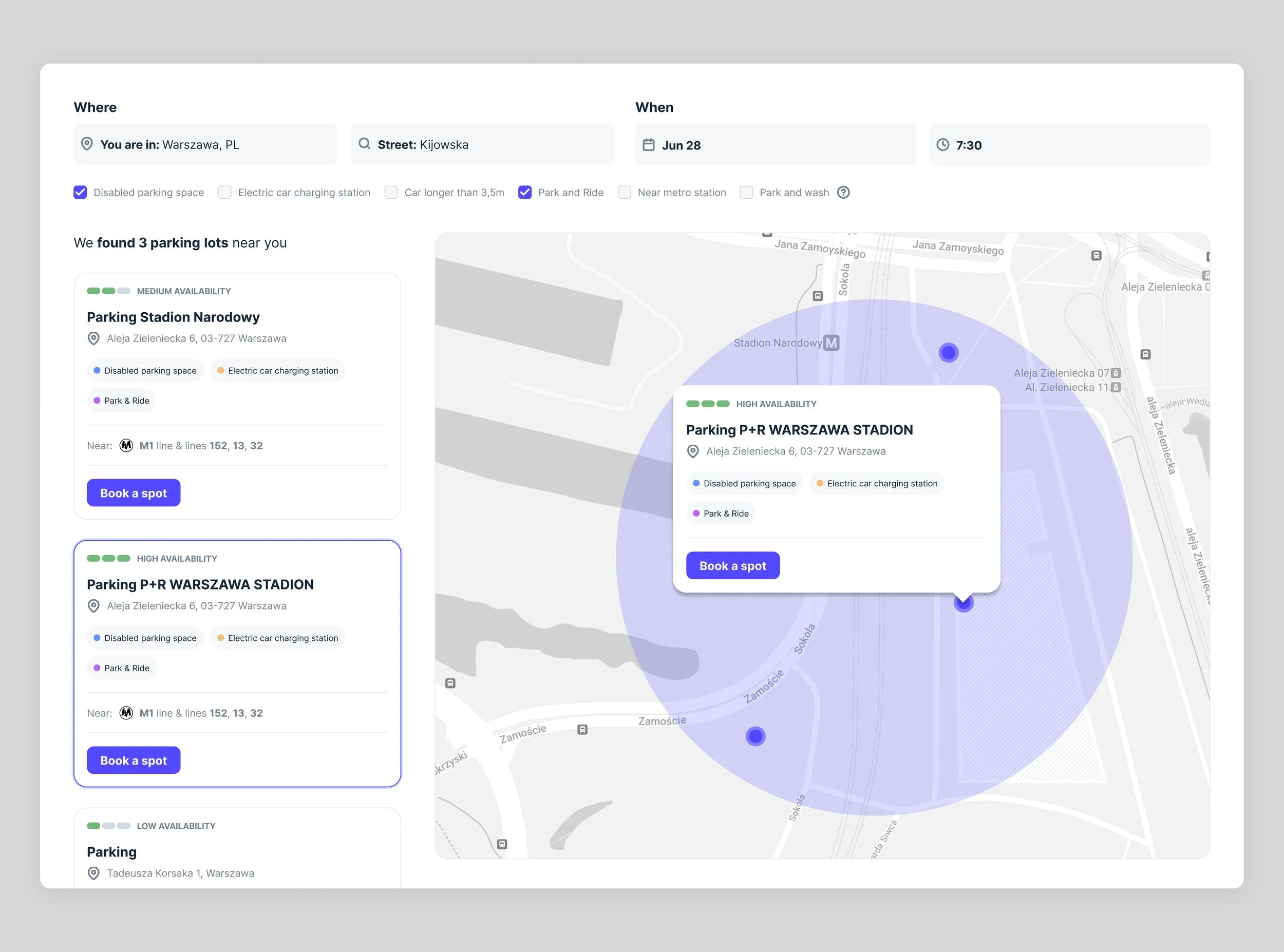Click the Stadion Narodowy metro M icon on map
The height and width of the screenshot is (952, 1284).
pos(831,343)
